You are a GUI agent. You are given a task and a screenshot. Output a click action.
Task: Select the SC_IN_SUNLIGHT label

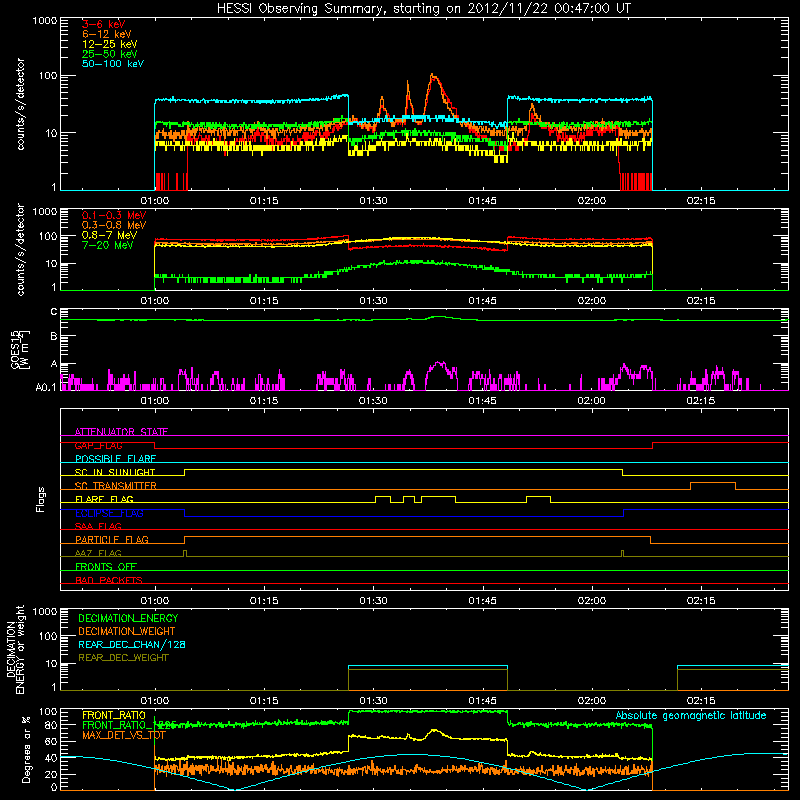pos(115,472)
